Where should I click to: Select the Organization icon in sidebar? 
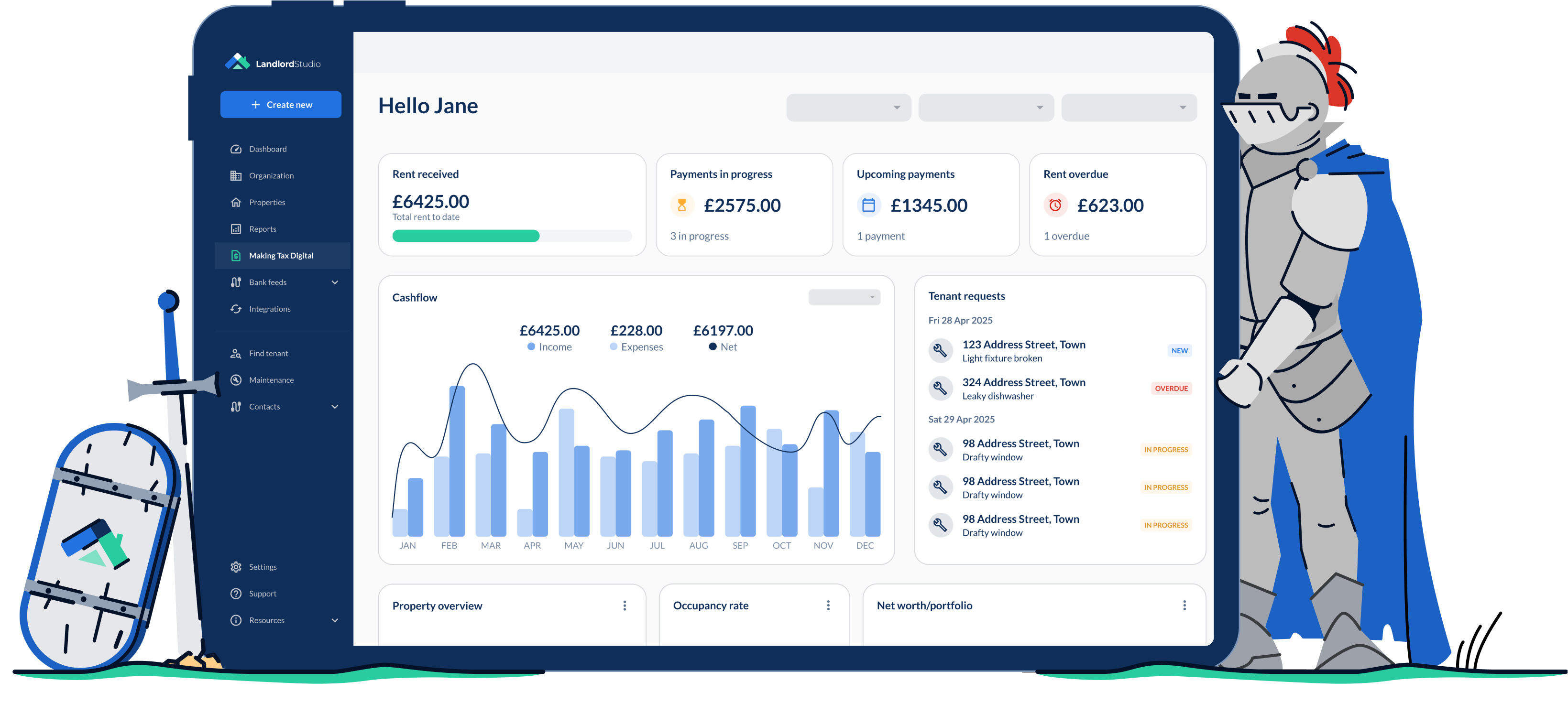(236, 175)
